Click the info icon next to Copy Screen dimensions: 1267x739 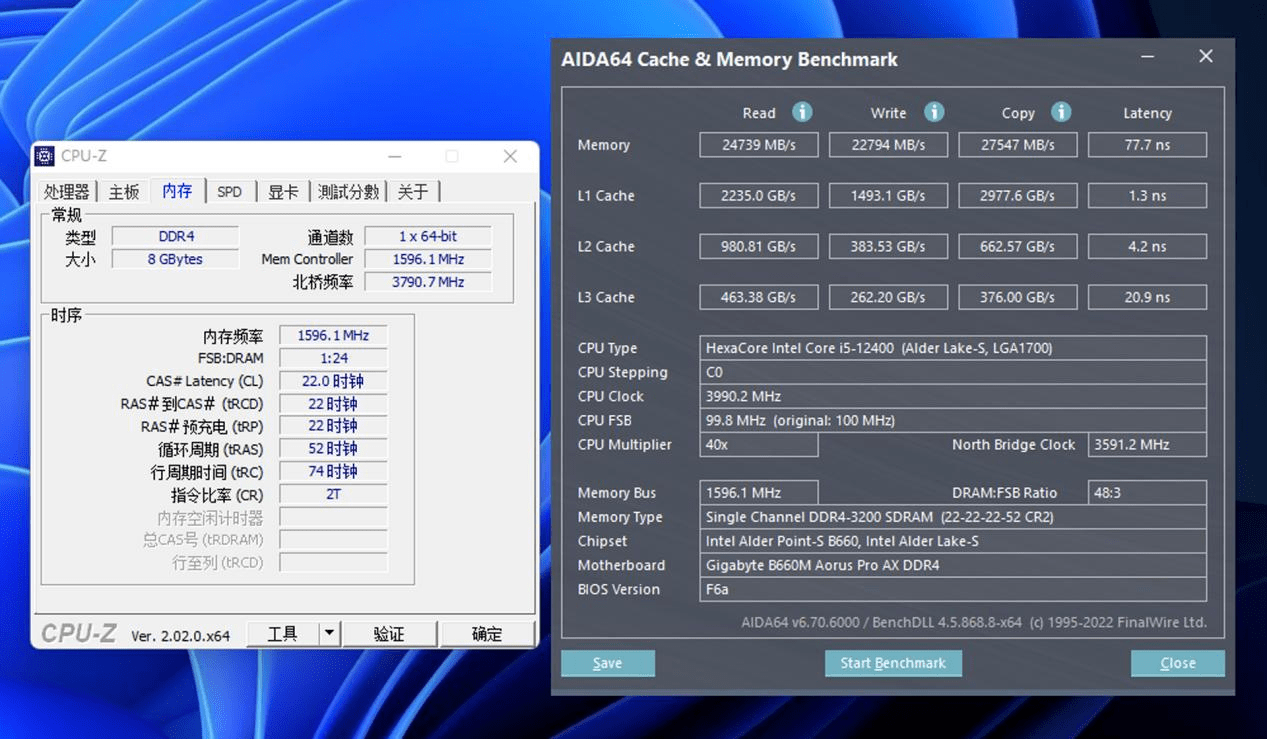pyautogui.click(x=1061, y=112)
